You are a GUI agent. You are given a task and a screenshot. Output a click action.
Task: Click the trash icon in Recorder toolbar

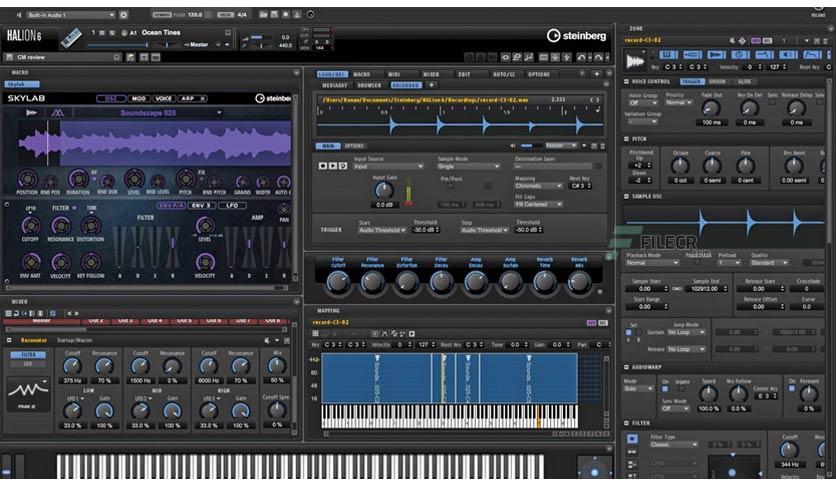pos(602,146)
